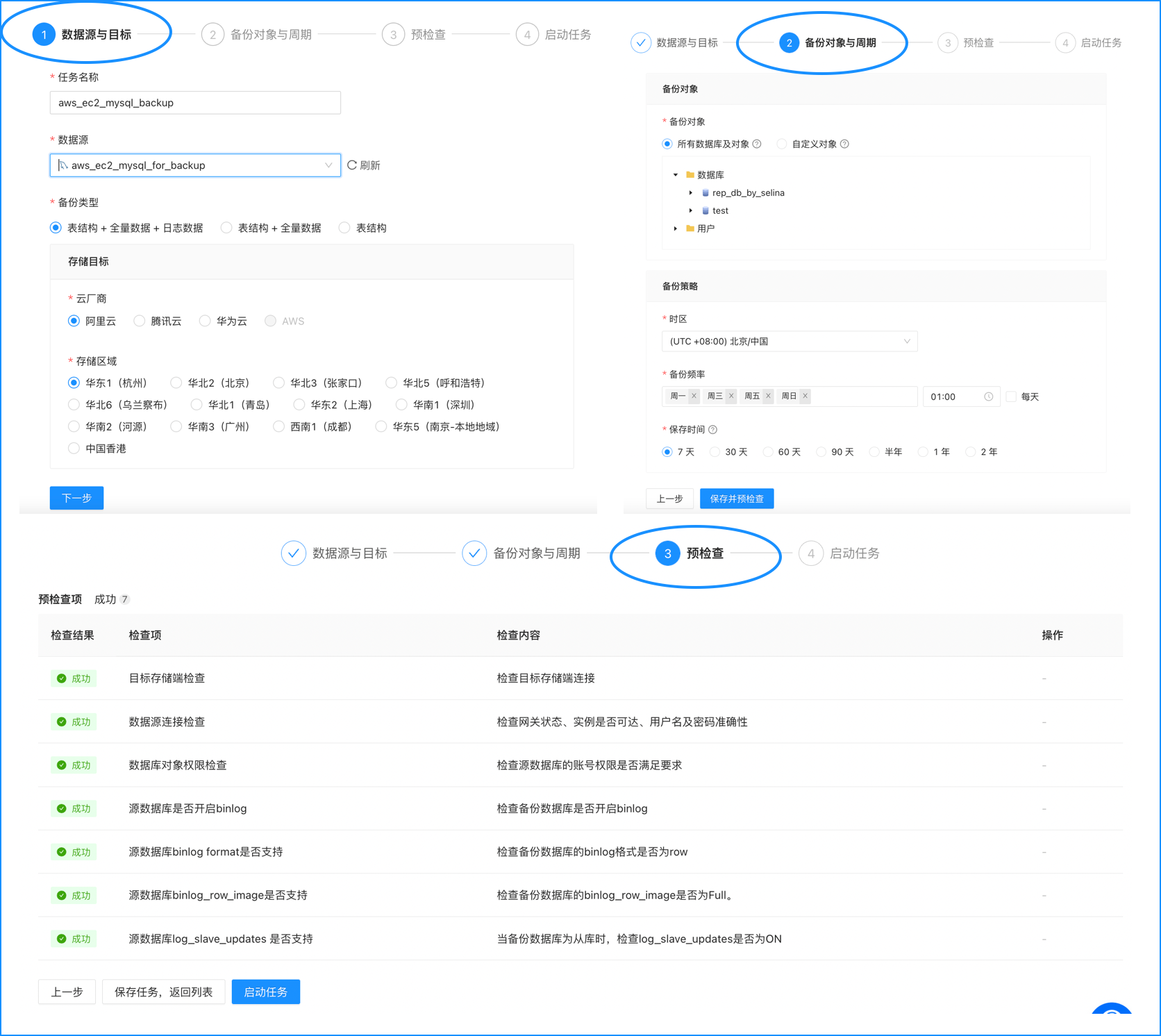
Task: Open the clock icon in 01:00 time field
Action: coord(988,396)
